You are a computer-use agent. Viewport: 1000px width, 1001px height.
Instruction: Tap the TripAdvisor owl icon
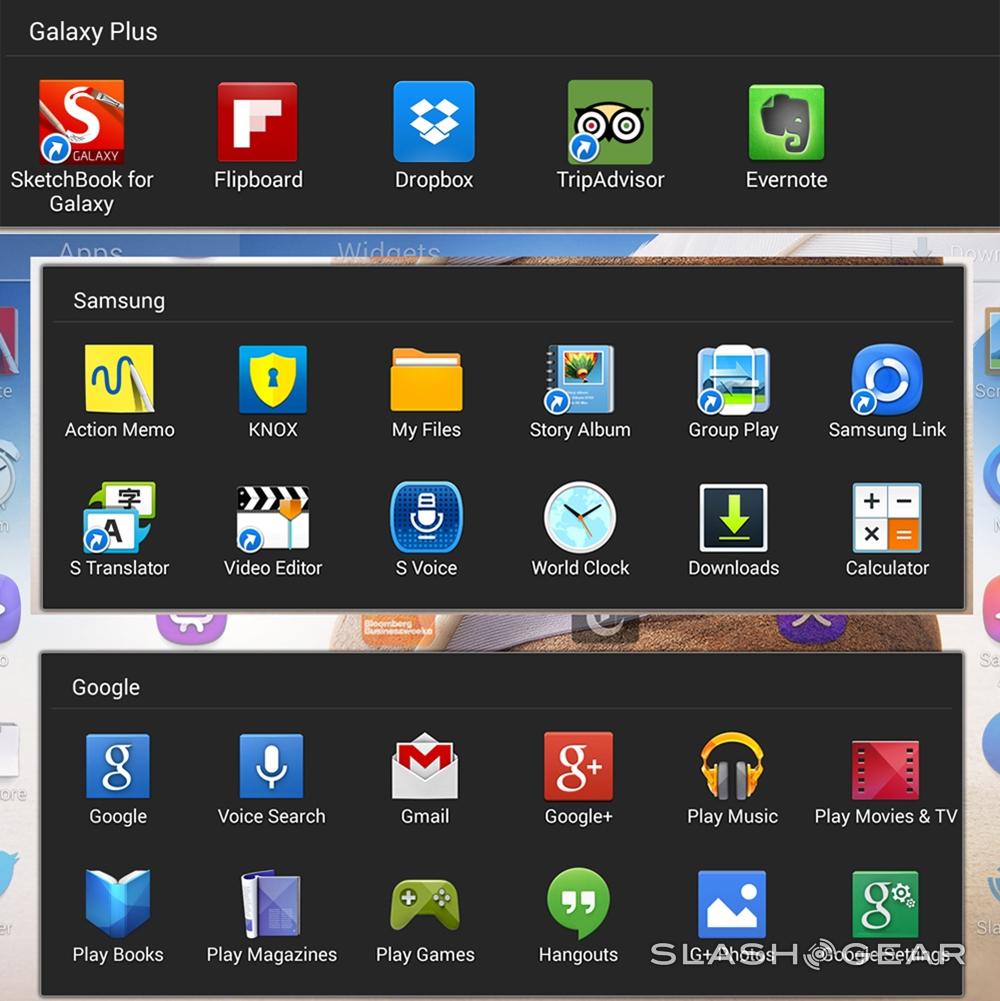coord(610,123)
